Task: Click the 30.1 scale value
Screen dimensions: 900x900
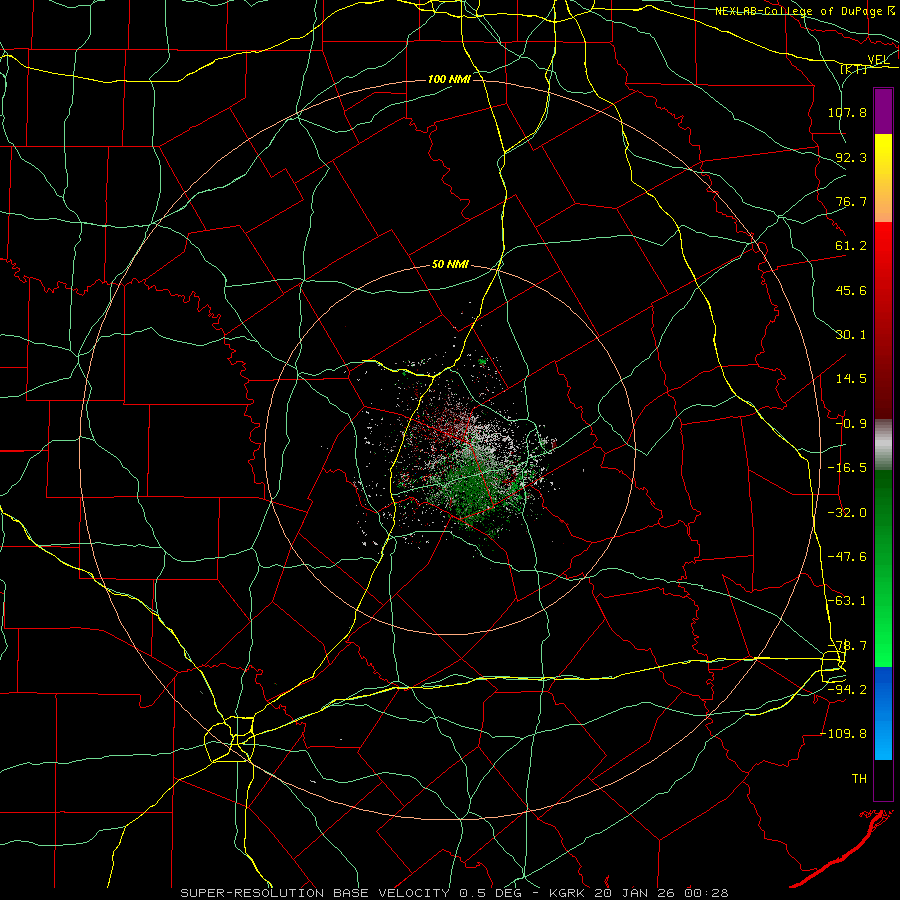Action: tap(851, 335)
